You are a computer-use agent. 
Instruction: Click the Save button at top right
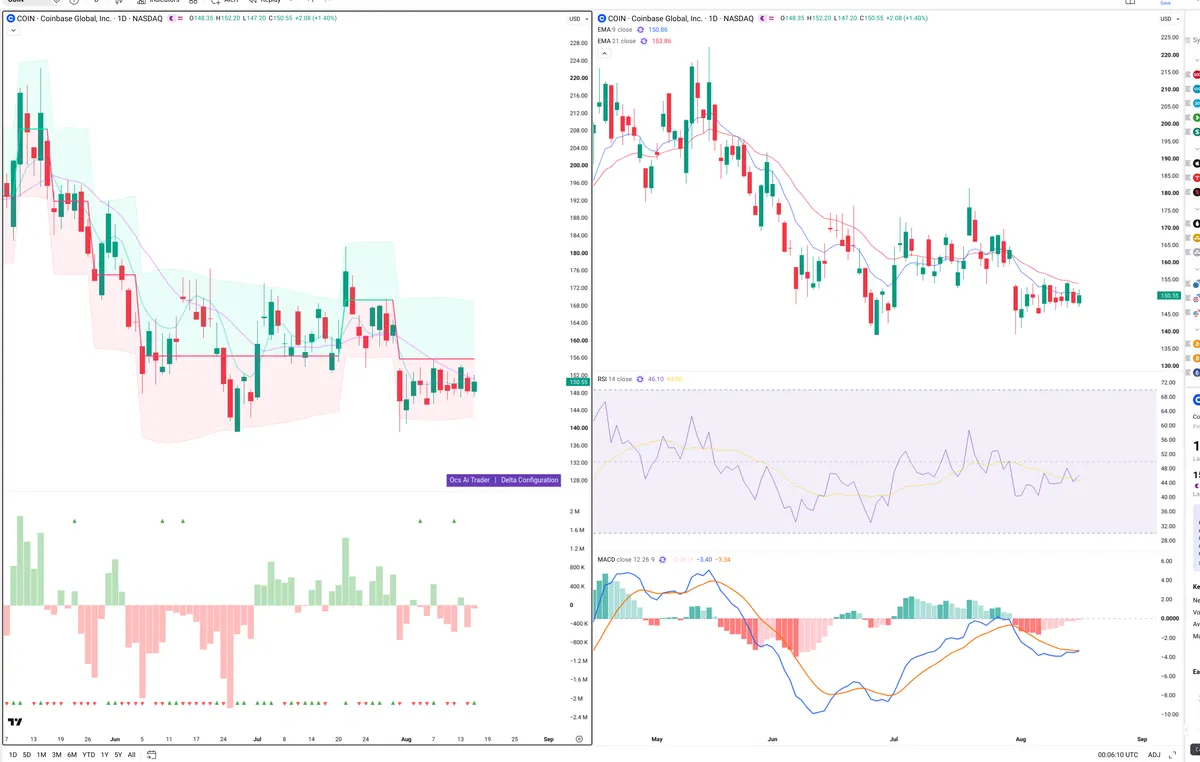coord(1166,3)
